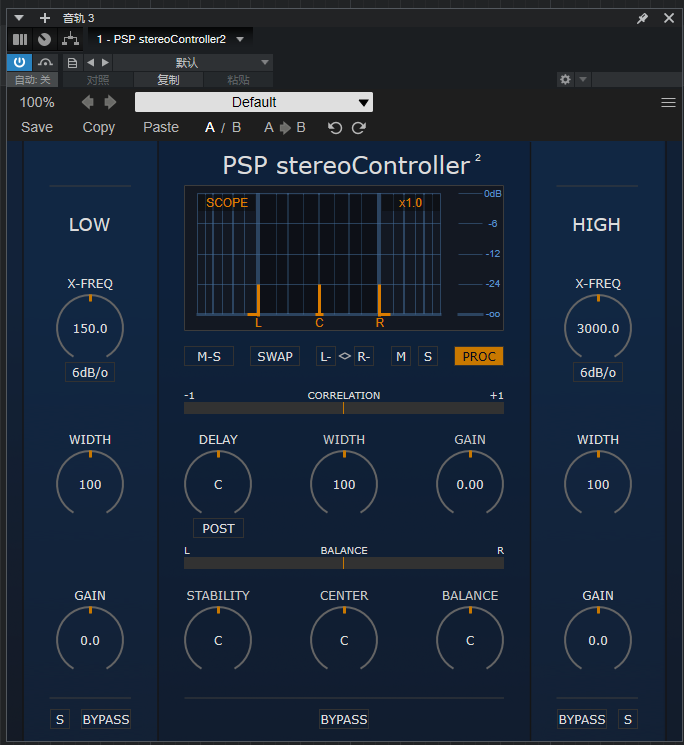
Task: Change the 100% zoom scale value
Action: click(x=37, y=102)
